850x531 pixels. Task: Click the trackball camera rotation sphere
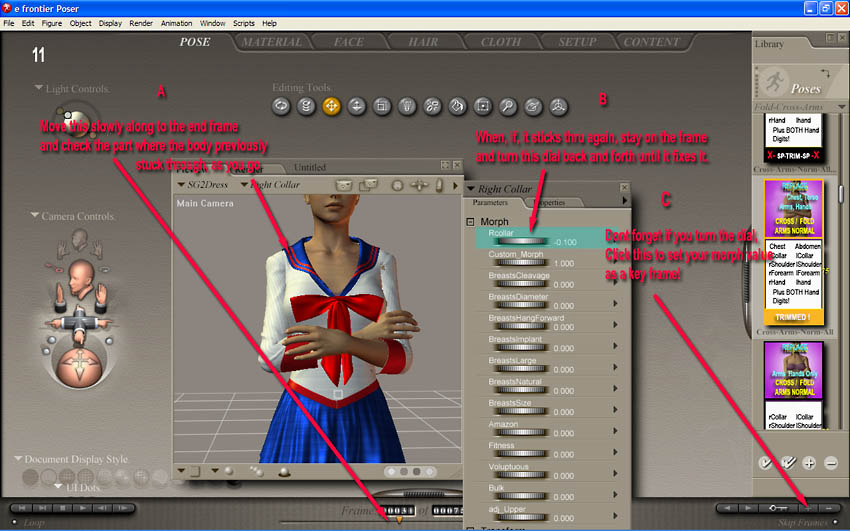(x=80, y=368)
